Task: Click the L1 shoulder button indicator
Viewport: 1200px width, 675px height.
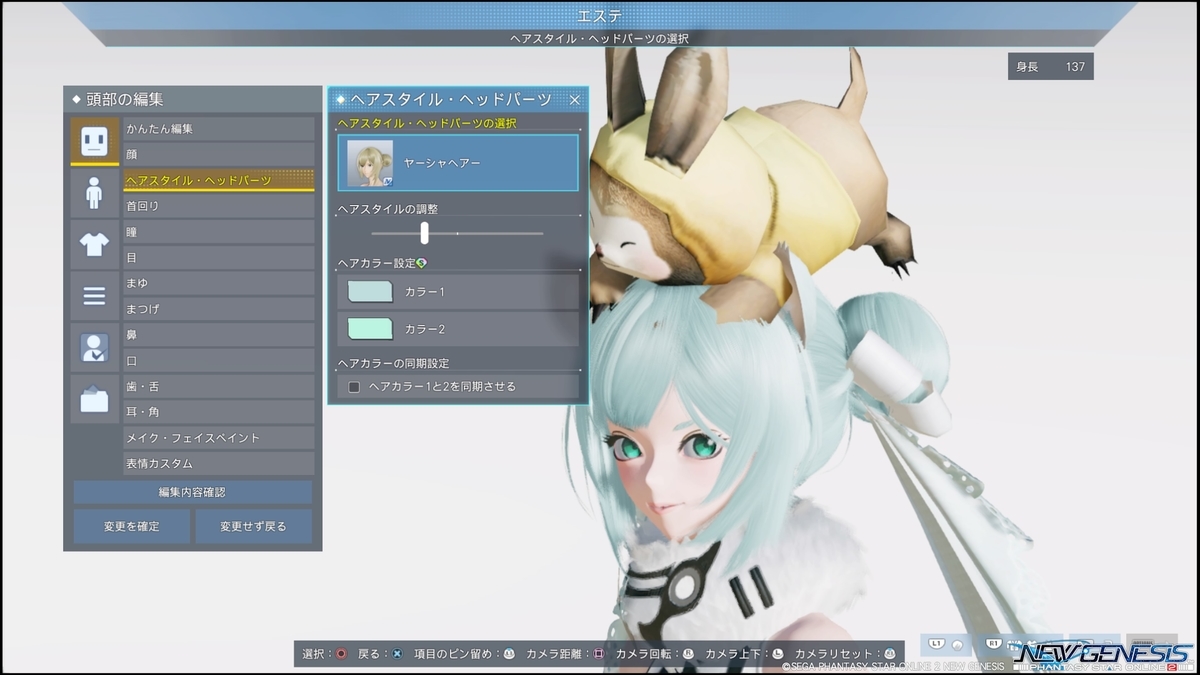Action: pos(938,645)
